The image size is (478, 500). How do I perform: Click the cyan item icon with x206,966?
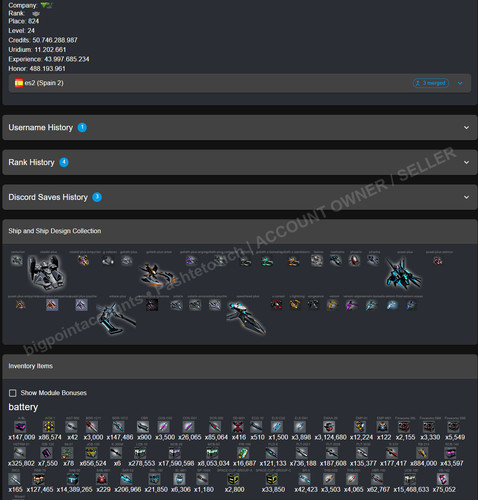click(126, 479)
